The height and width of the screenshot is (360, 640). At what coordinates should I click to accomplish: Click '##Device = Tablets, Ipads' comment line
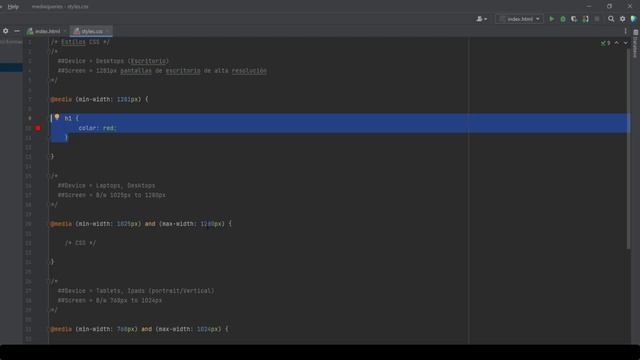tap(136, 291)
